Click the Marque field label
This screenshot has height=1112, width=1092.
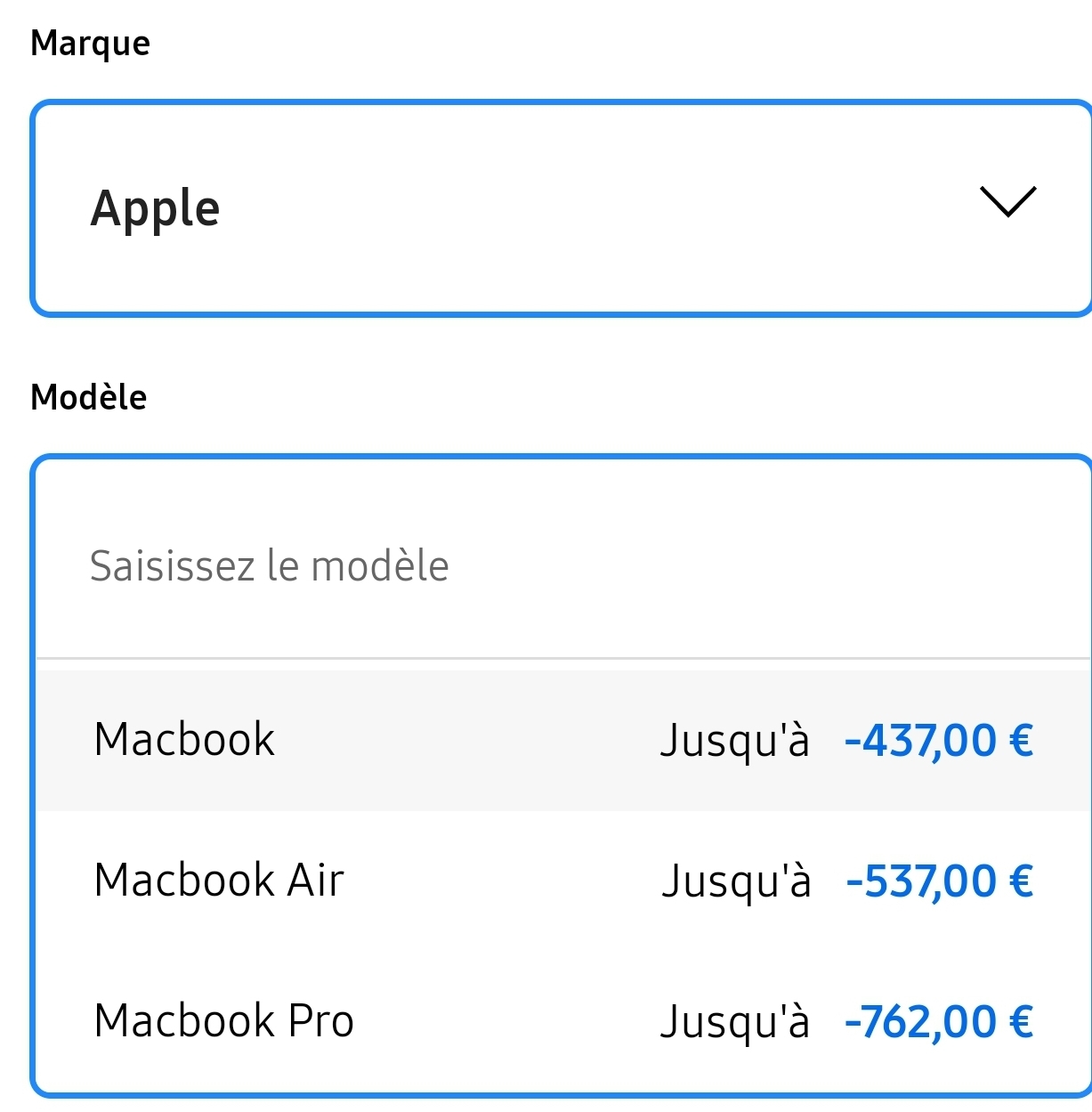tap(90, 43)
